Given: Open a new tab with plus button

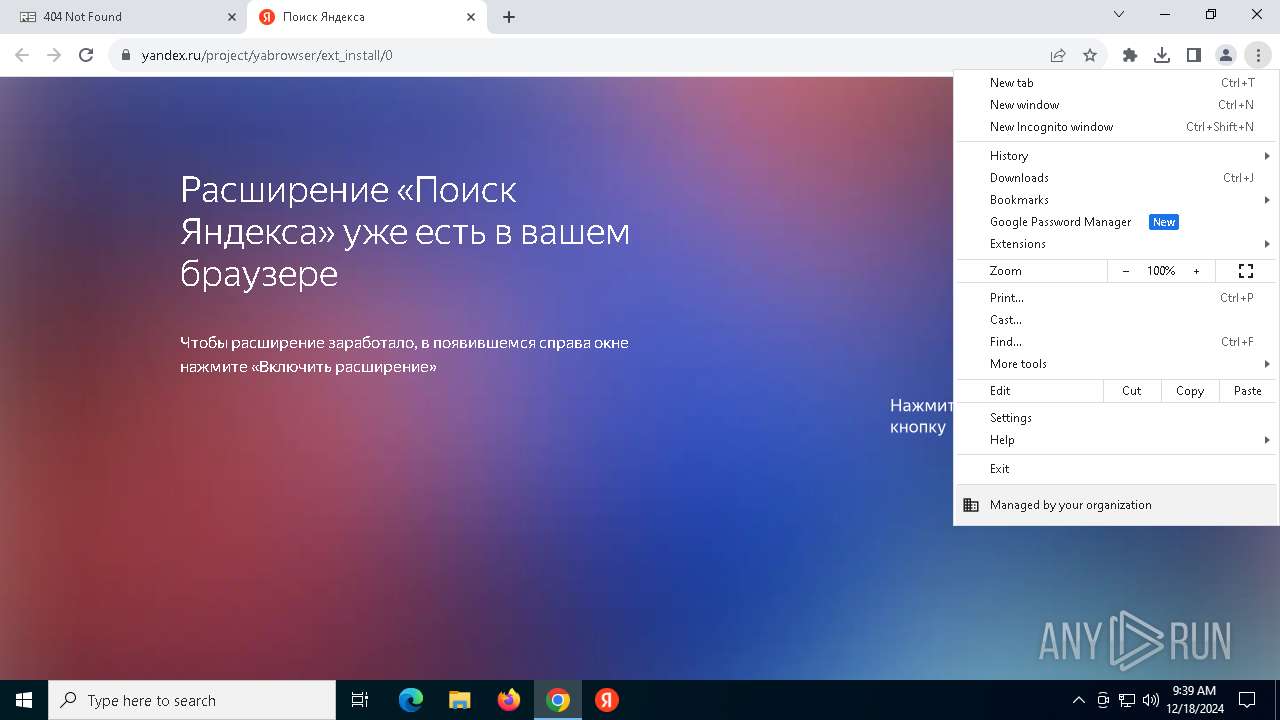Looking at the screenshot, I should (509, 17).
